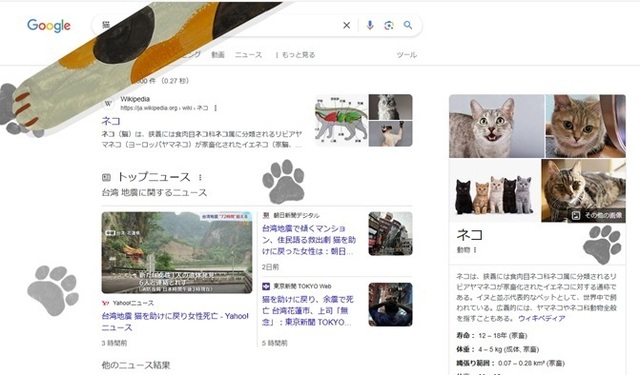The width and height of the screenshot is (640, 375).
Task: Click the 縄張り範囲 label in knowledge panel
Action: [x=476, y=363]
